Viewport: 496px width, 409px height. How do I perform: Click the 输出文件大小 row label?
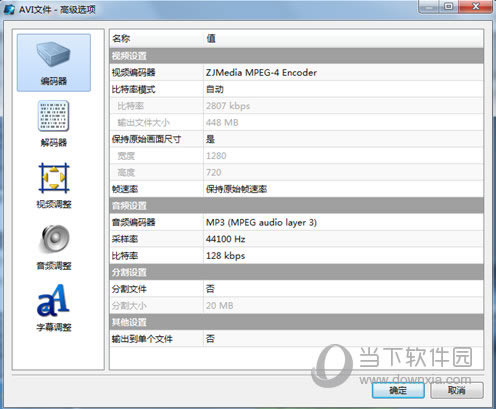click(144, 122)
